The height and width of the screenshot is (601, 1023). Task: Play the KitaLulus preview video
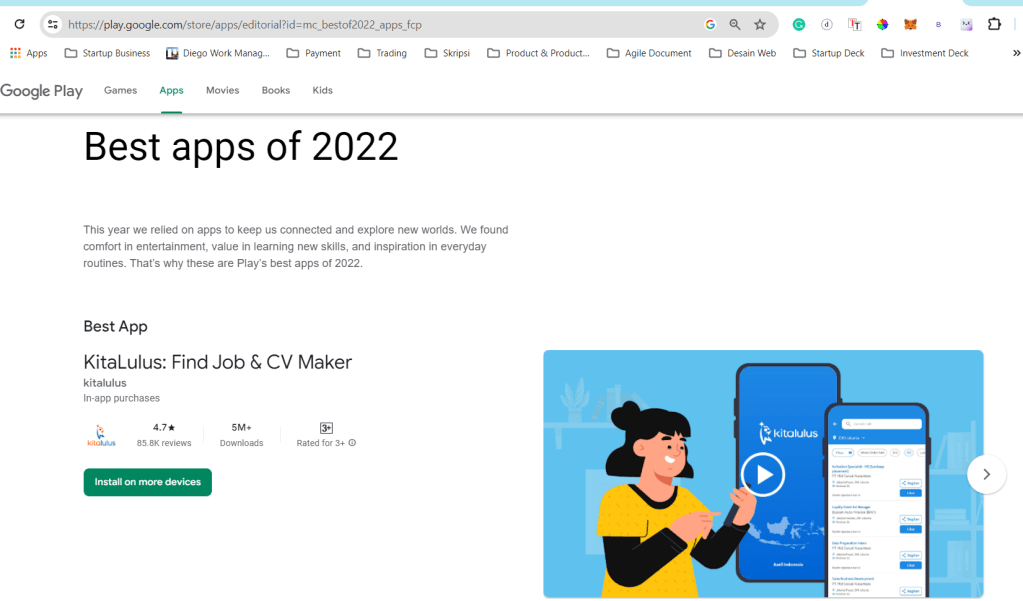coord(763,474)
